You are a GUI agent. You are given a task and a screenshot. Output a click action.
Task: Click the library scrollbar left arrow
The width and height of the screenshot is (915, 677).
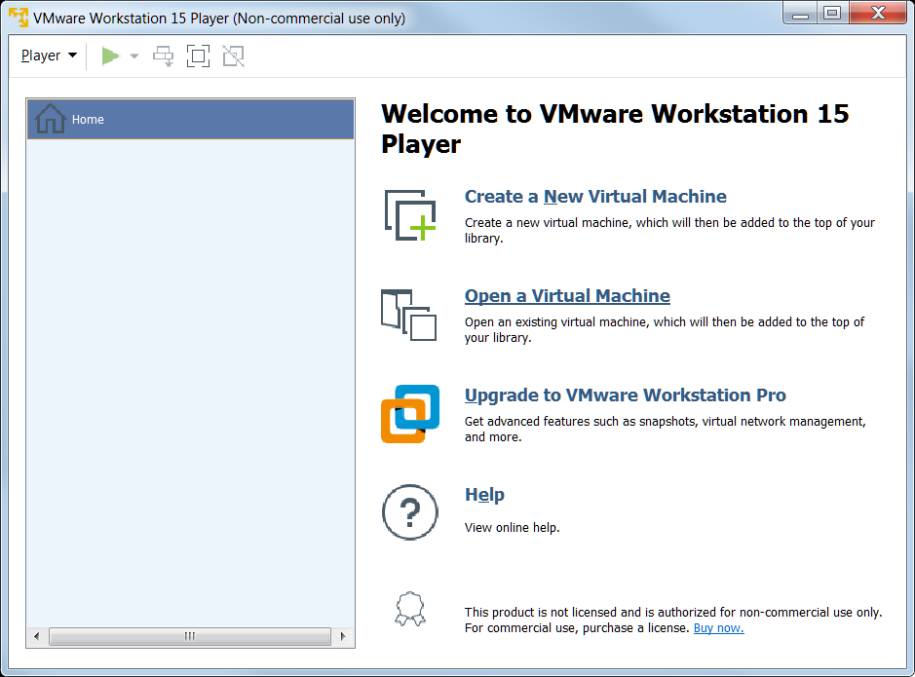37,636
